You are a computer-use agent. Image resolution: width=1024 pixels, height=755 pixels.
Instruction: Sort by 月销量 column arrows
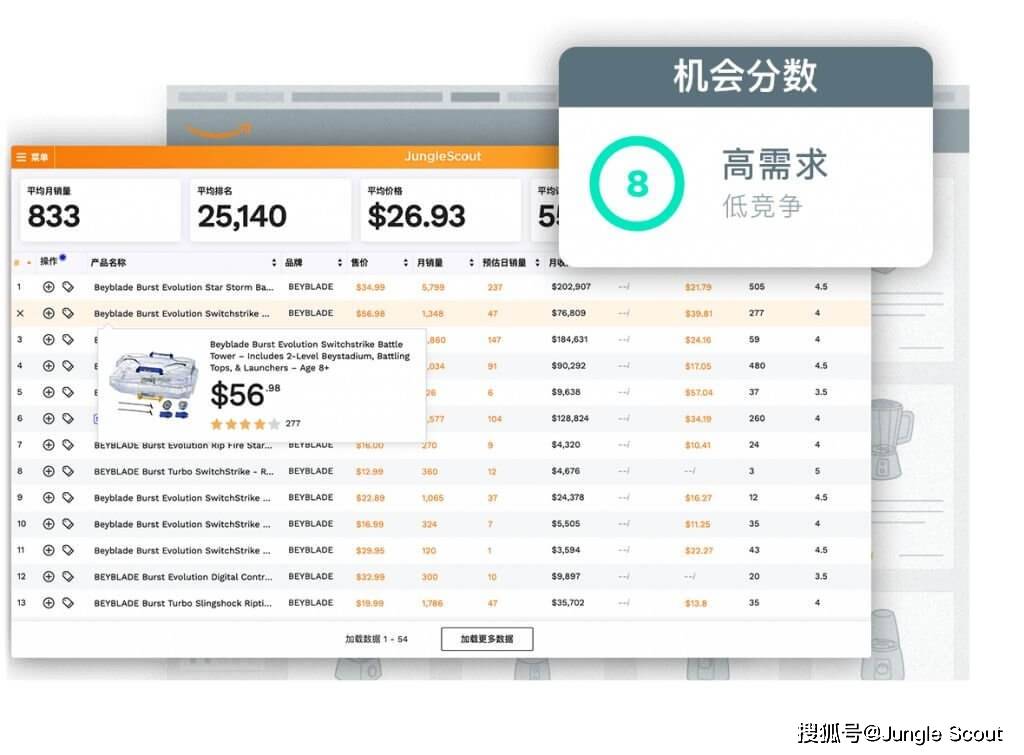pyautogui.click(x=472, y=263)
